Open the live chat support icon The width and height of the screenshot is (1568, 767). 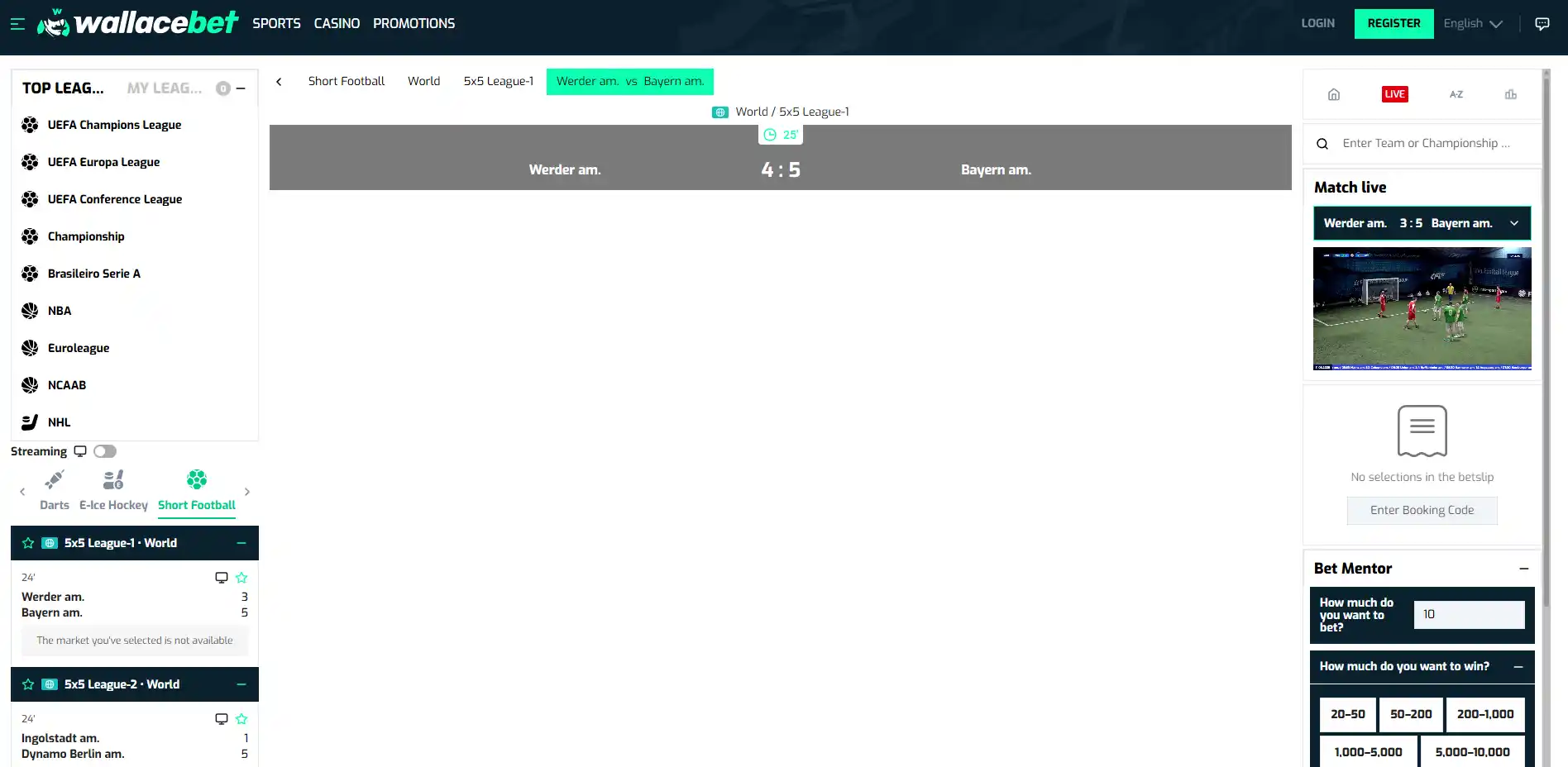point(1542,24)
